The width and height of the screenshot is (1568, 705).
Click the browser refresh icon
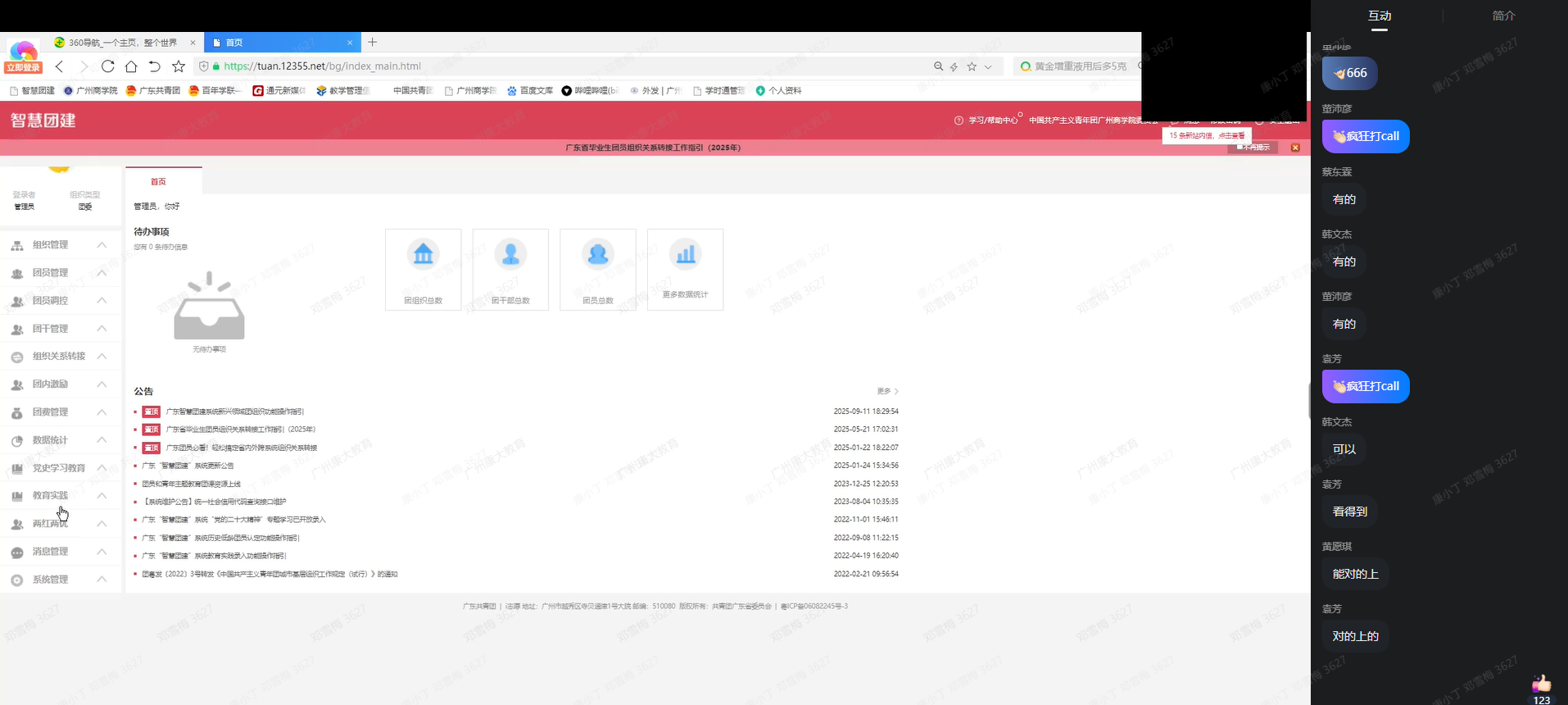107,66
